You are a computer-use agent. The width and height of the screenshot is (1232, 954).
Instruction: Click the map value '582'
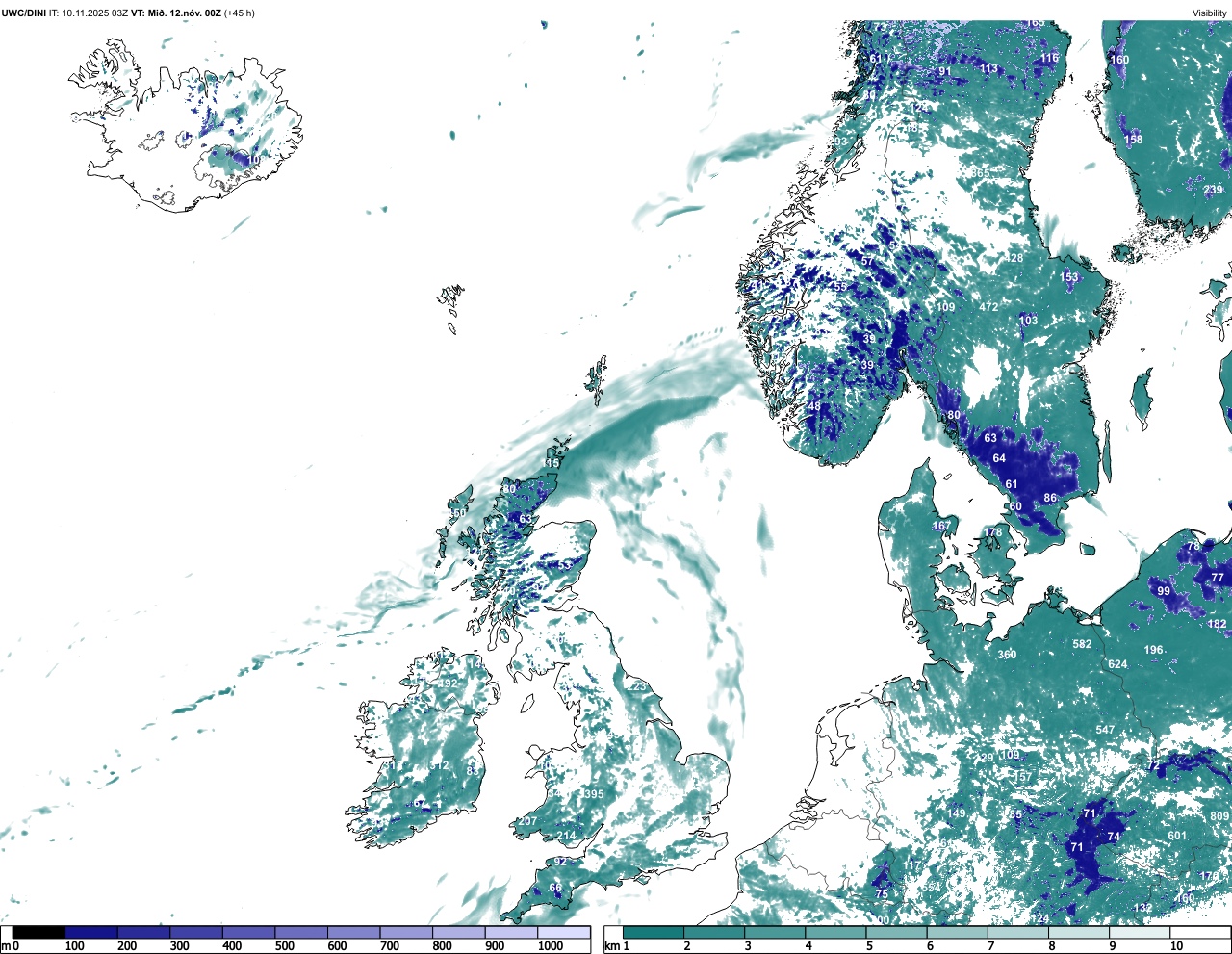point(1083,644)
